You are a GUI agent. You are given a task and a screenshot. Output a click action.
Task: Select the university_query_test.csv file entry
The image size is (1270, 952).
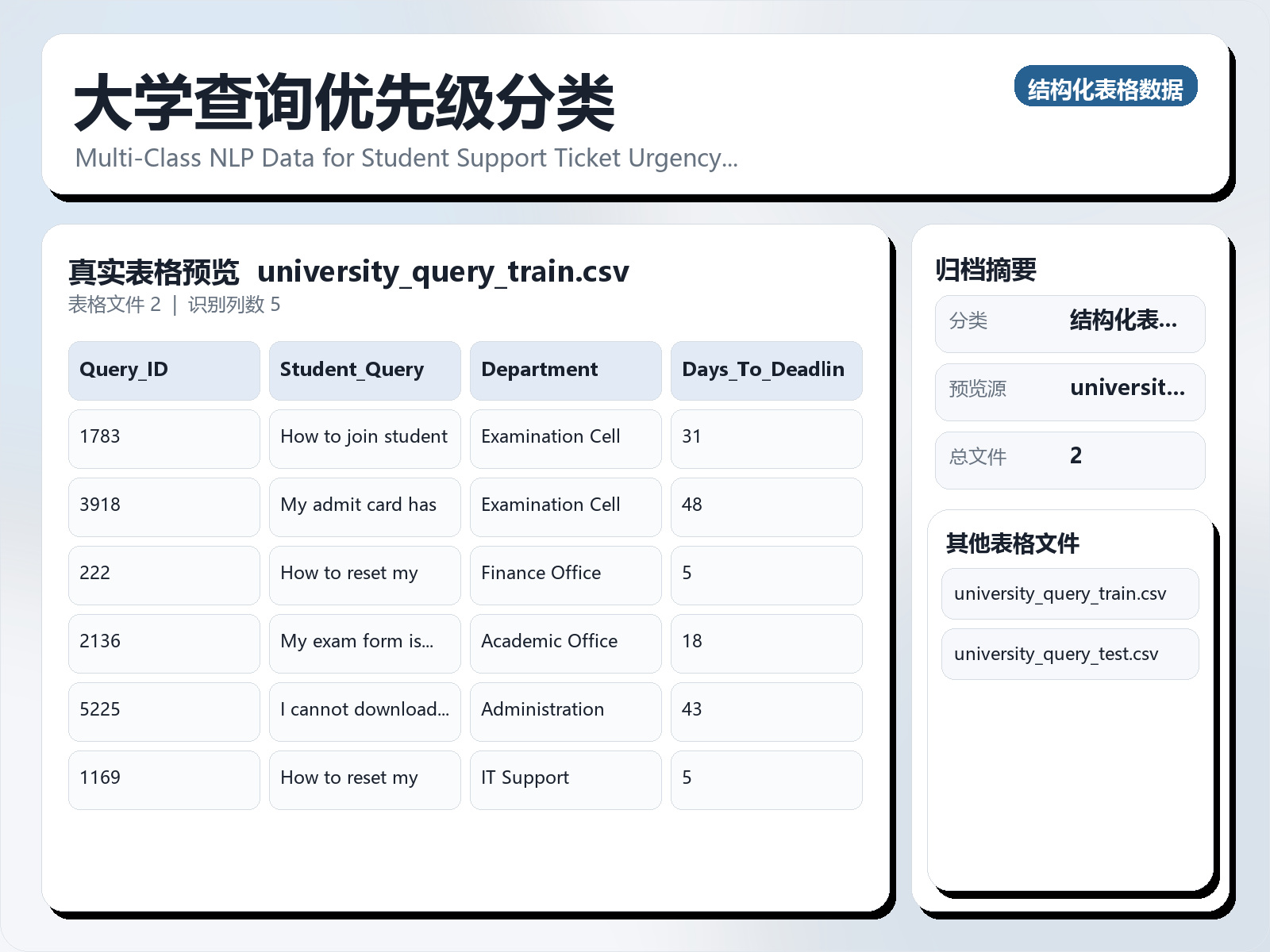(x=1069, y=654)
